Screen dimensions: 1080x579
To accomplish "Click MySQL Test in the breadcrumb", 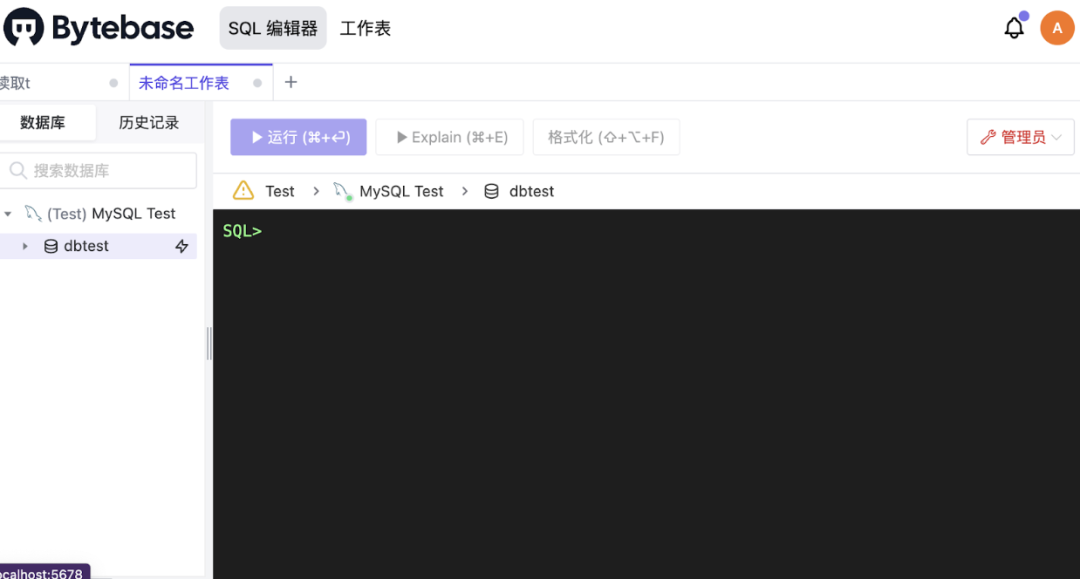I will click(402, 191).
